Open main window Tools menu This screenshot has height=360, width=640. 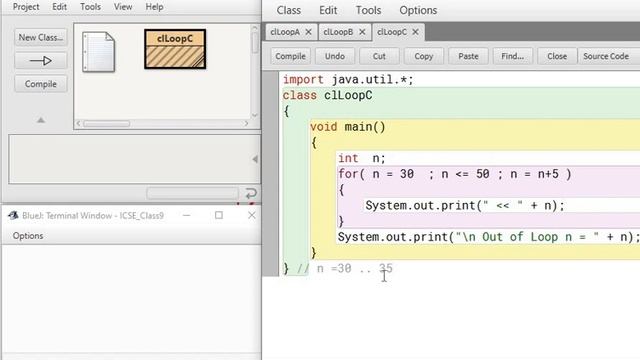pos(90,7)
